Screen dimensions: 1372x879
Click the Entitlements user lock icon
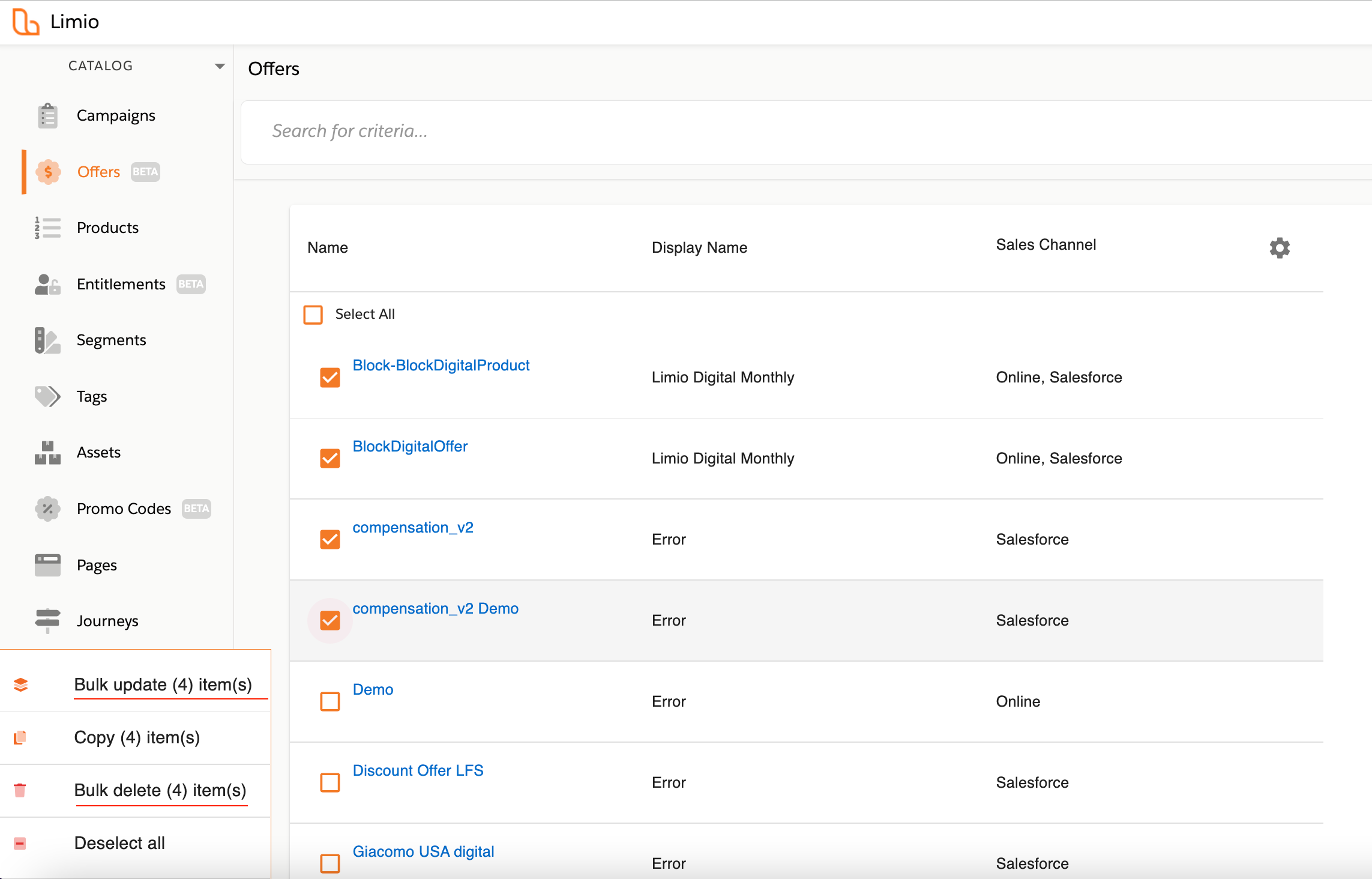tap(47, 285)
